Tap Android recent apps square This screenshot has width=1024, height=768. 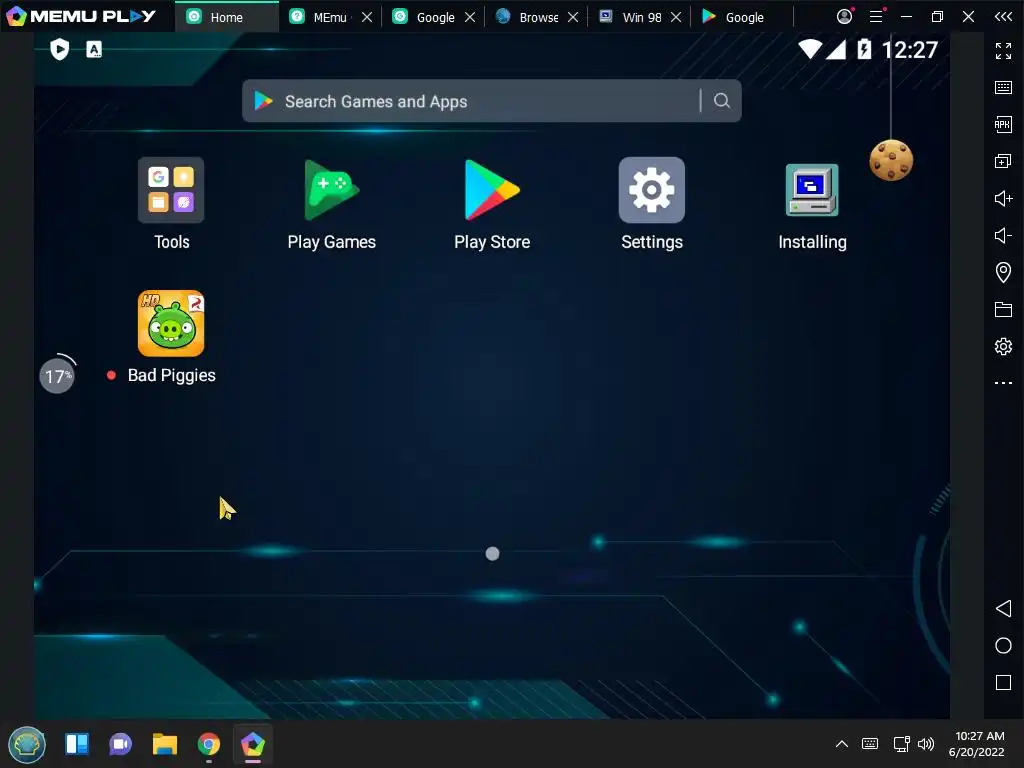[x=1003, y=682]
